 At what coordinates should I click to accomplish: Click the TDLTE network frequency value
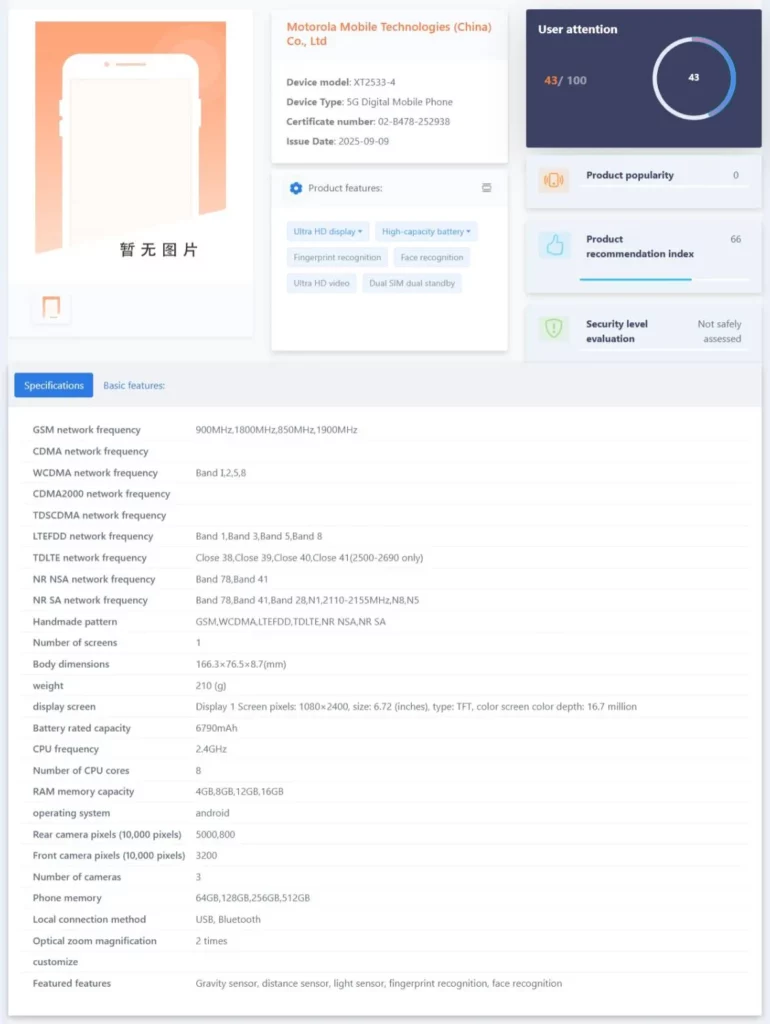click(309, 558)
